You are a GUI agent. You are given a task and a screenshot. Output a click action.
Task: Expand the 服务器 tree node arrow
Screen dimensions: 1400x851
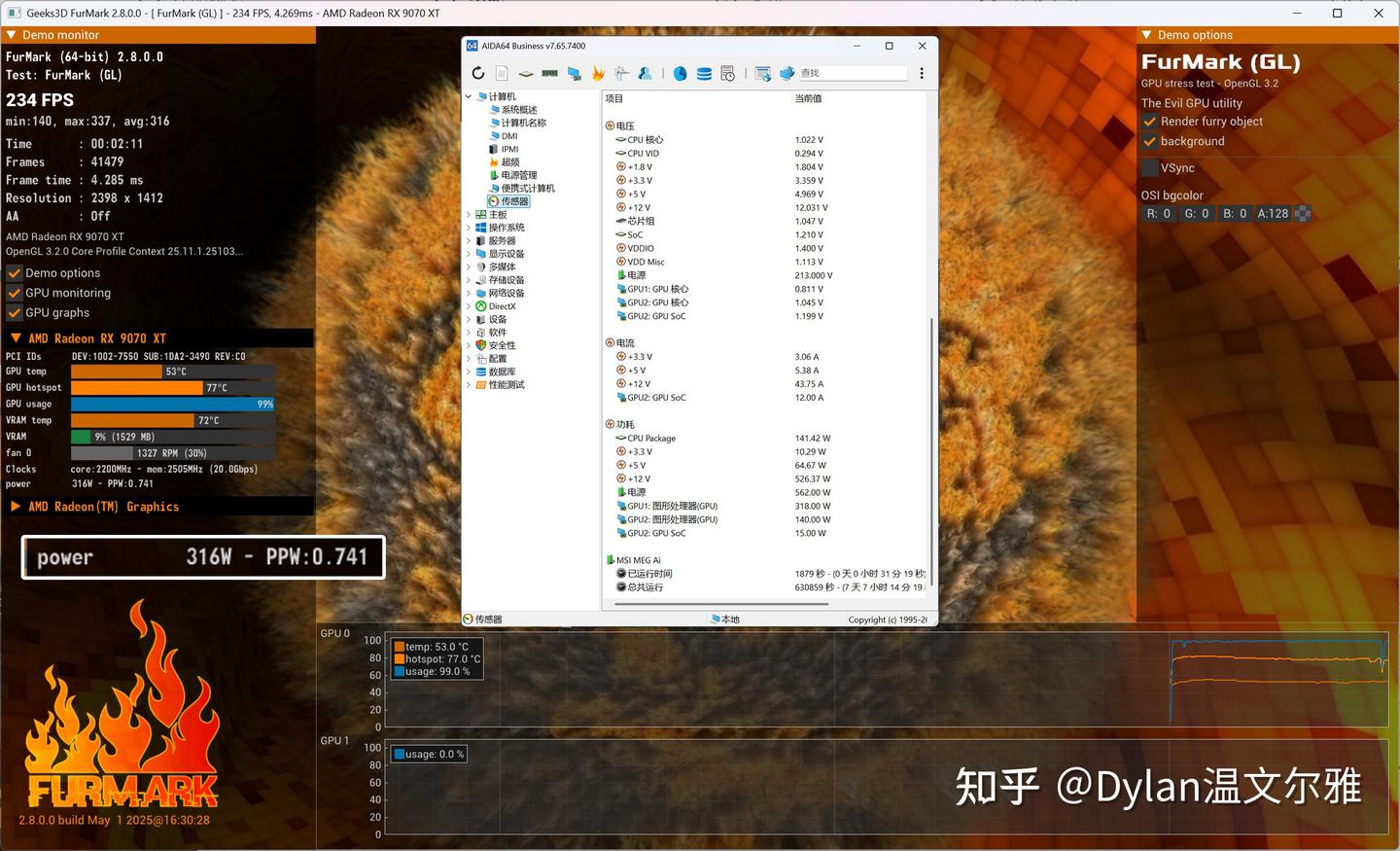469,241
